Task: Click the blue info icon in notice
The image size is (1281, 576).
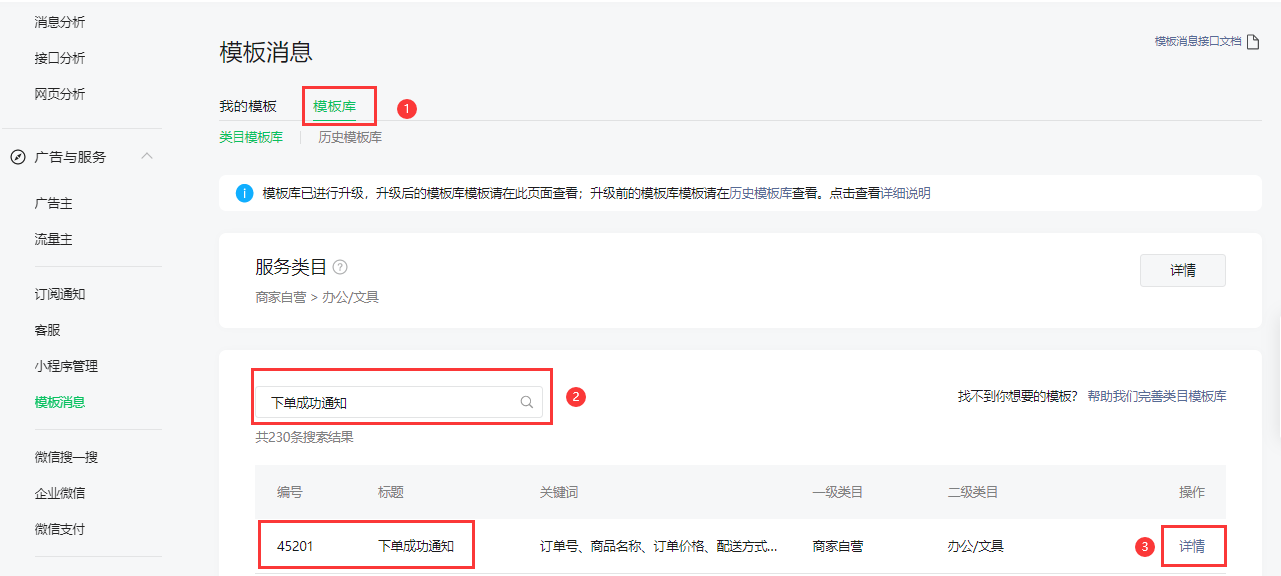Action: pyautogui.click(x=244, y=193)
